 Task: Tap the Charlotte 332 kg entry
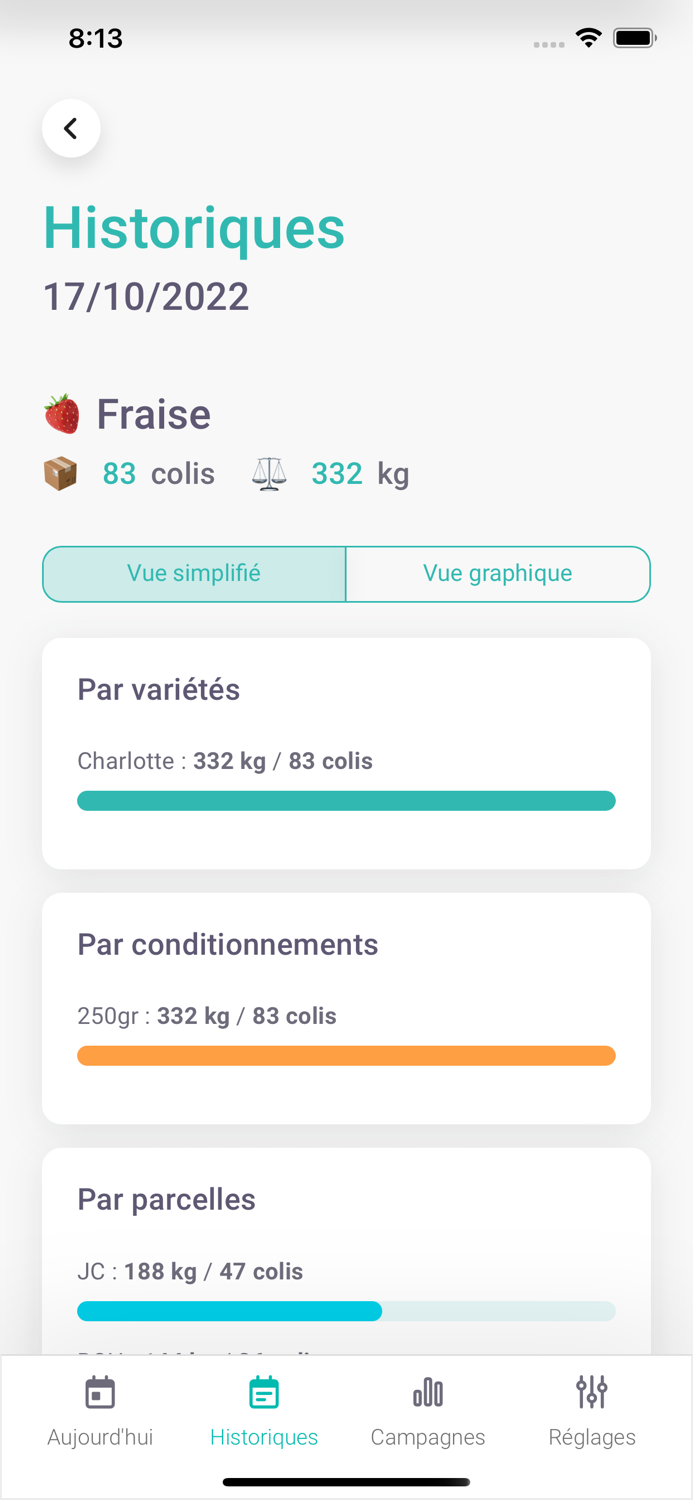(x=226, y=761)
